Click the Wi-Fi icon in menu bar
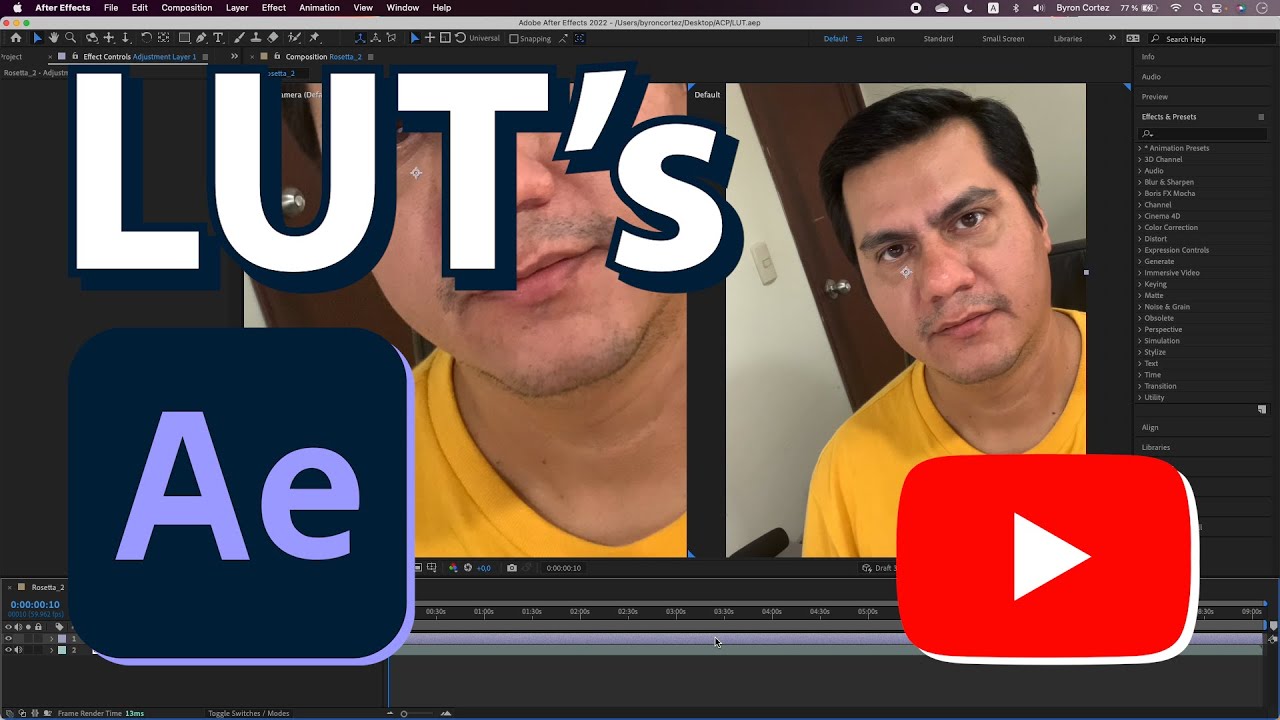Screen dimensions: 1280x720 pos(1175,8)
